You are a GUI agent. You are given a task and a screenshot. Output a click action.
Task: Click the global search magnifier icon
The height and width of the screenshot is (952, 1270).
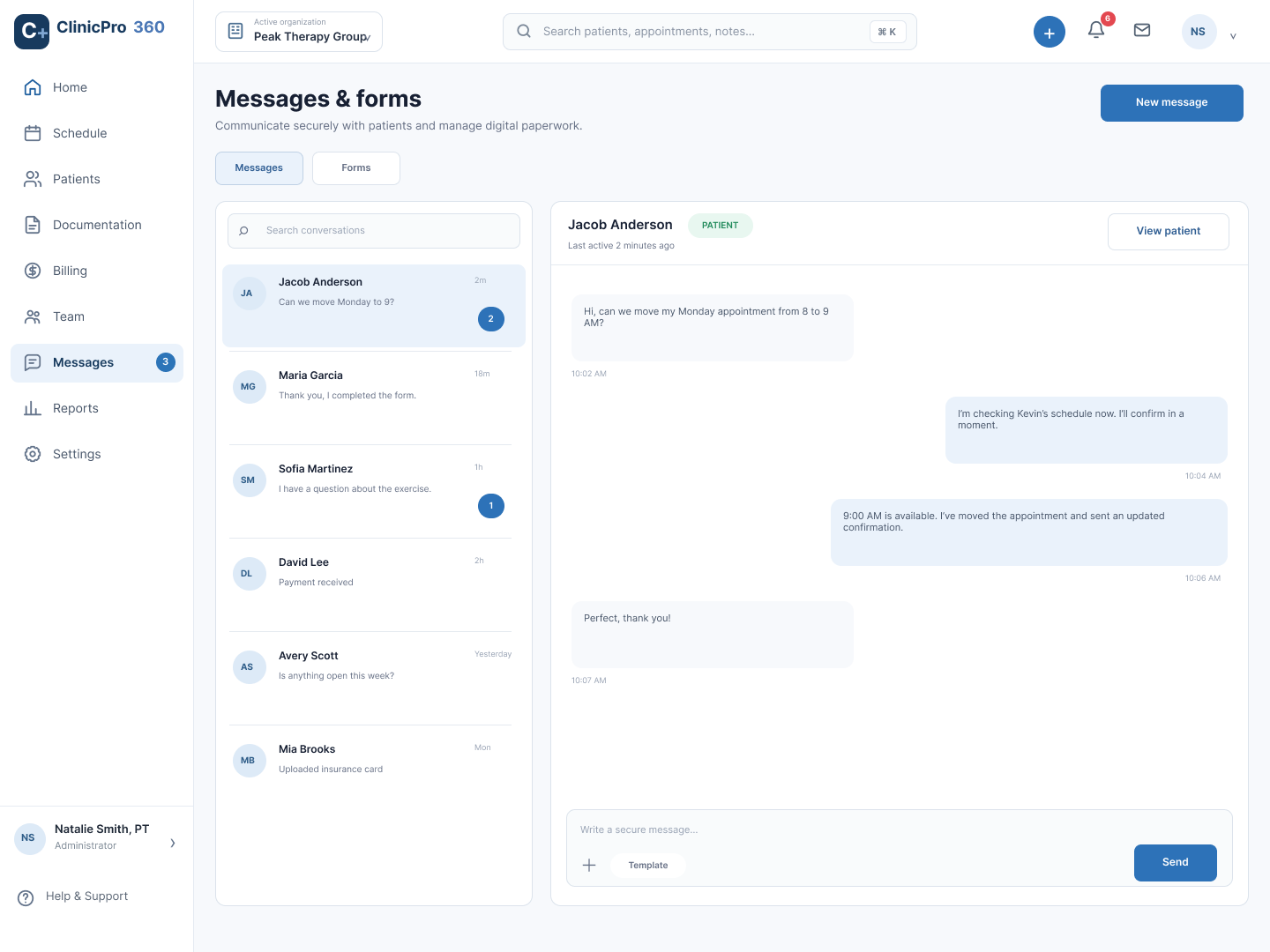click(524, 31)
